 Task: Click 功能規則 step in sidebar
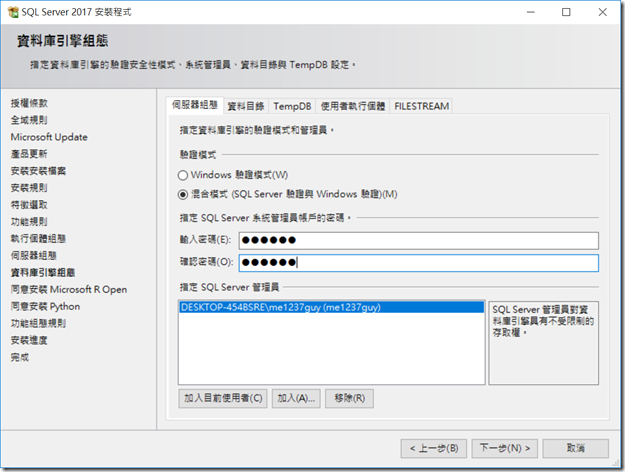[x=29, y=222]
